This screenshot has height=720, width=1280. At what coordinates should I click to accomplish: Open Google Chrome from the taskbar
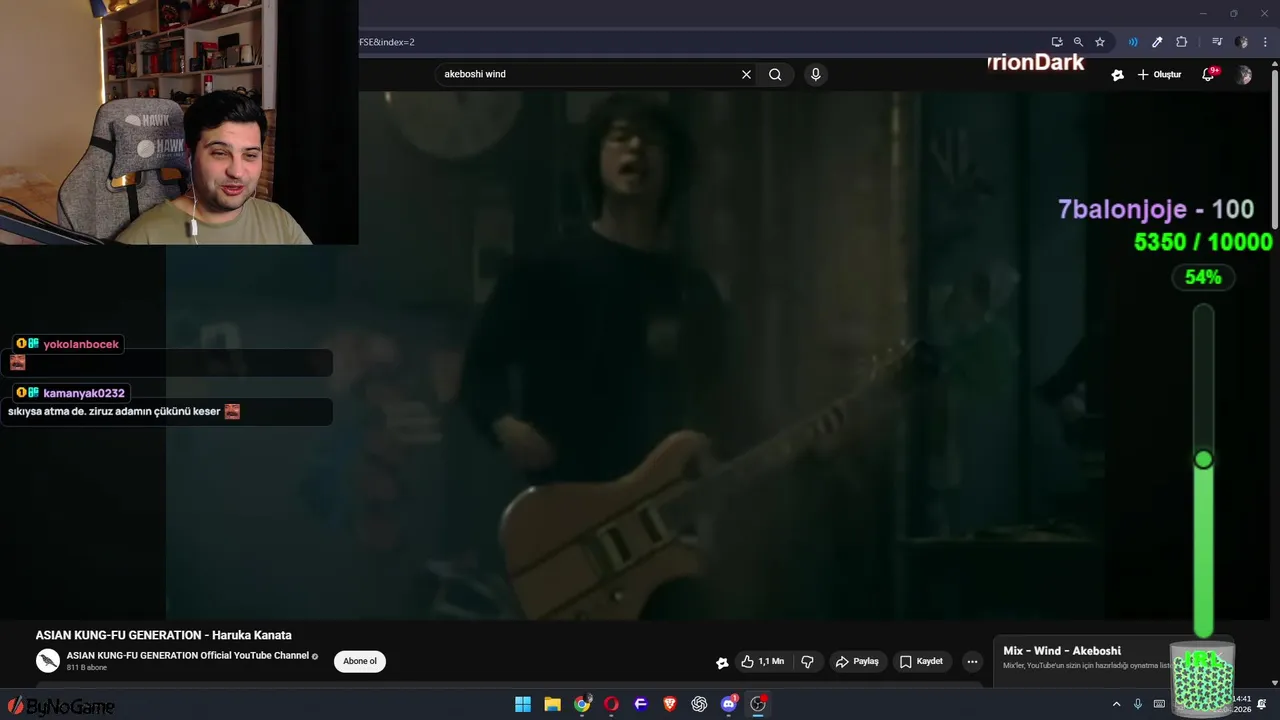pos(582,704)
